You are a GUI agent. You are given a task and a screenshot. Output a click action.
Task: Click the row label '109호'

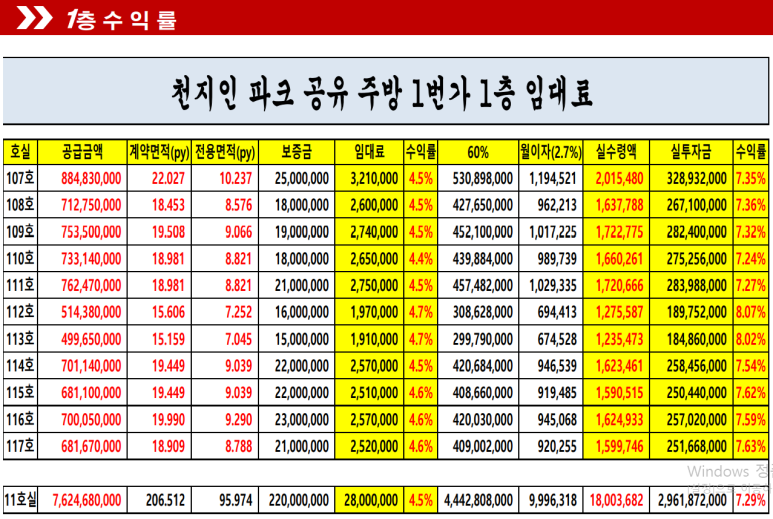(x=20, y=232)
